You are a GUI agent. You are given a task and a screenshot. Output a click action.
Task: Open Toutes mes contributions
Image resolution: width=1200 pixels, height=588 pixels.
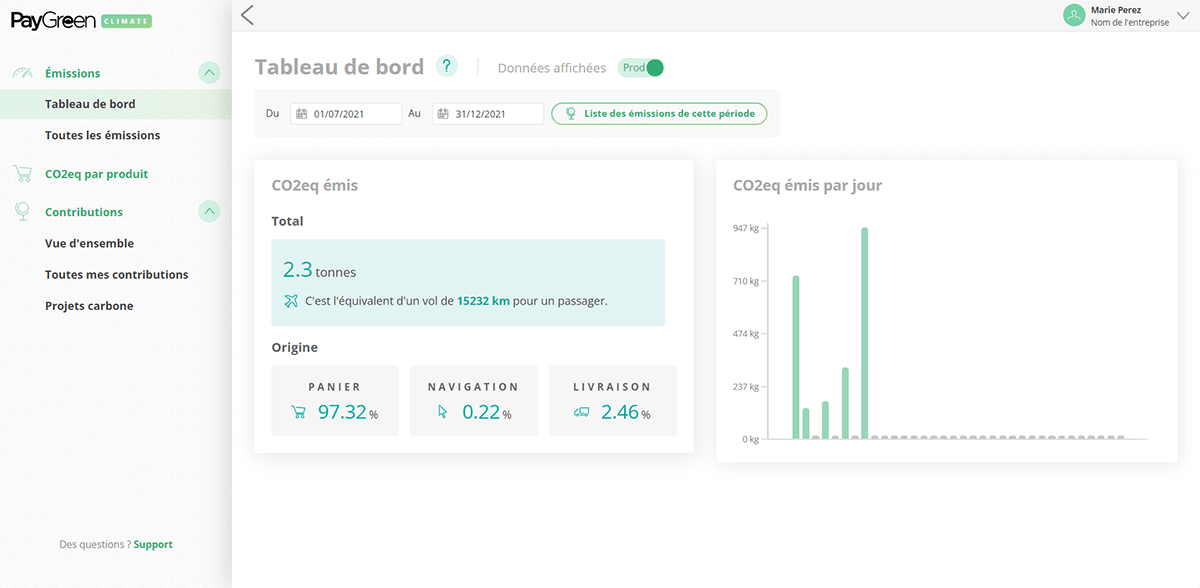click(x=117, y=274)
